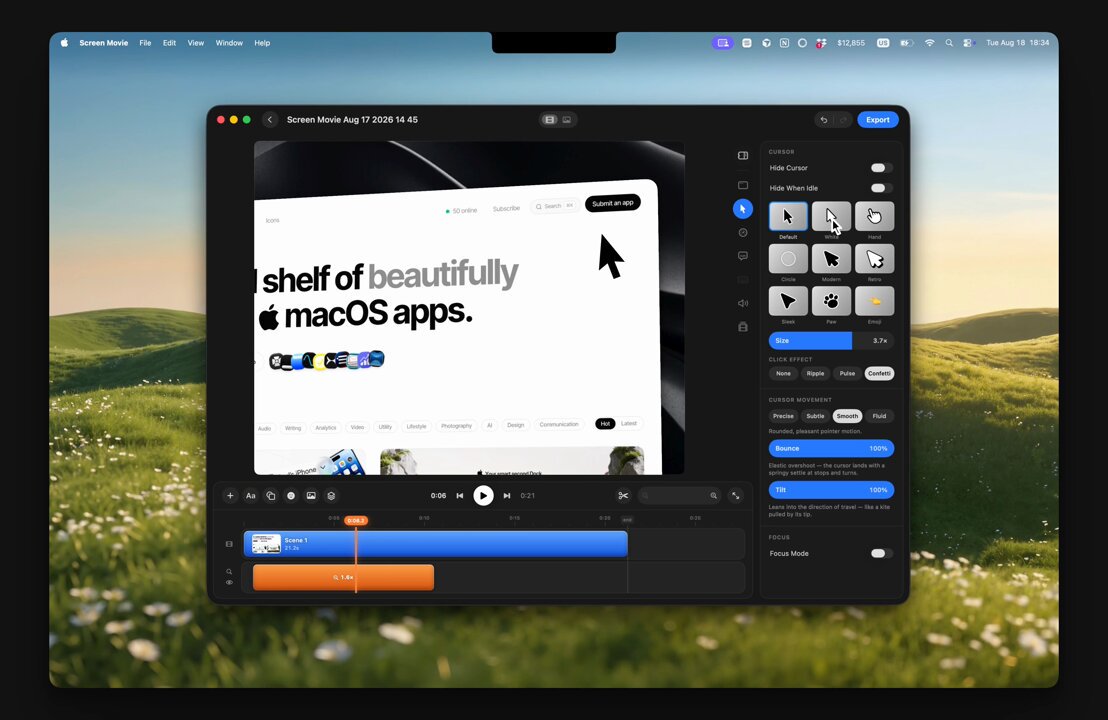The image size is (1108, 720).
Task: Add a text overlay with Aa tool
Action: (x=250, y=496)
